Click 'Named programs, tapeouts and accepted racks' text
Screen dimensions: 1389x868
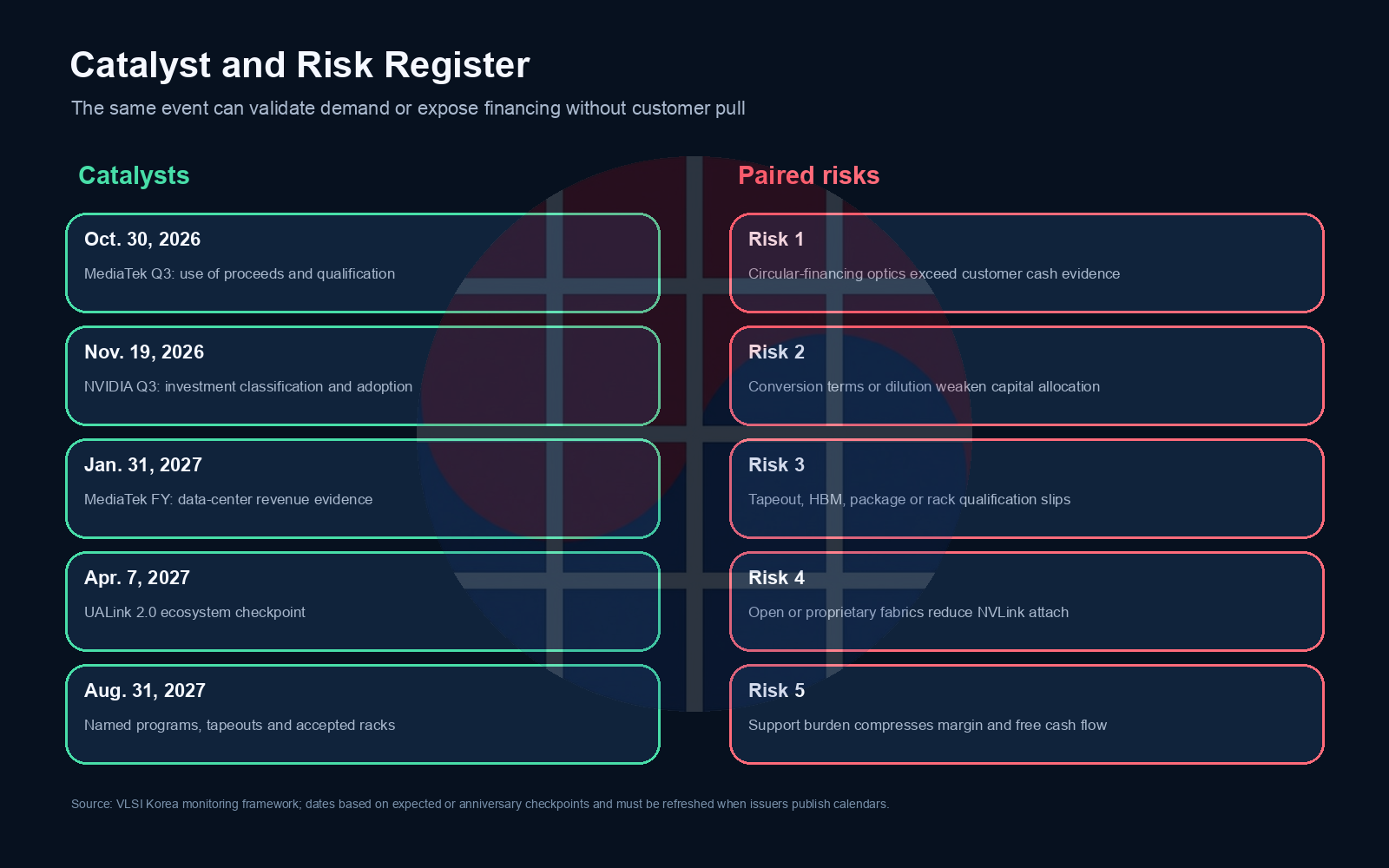(x=240, y=725)
